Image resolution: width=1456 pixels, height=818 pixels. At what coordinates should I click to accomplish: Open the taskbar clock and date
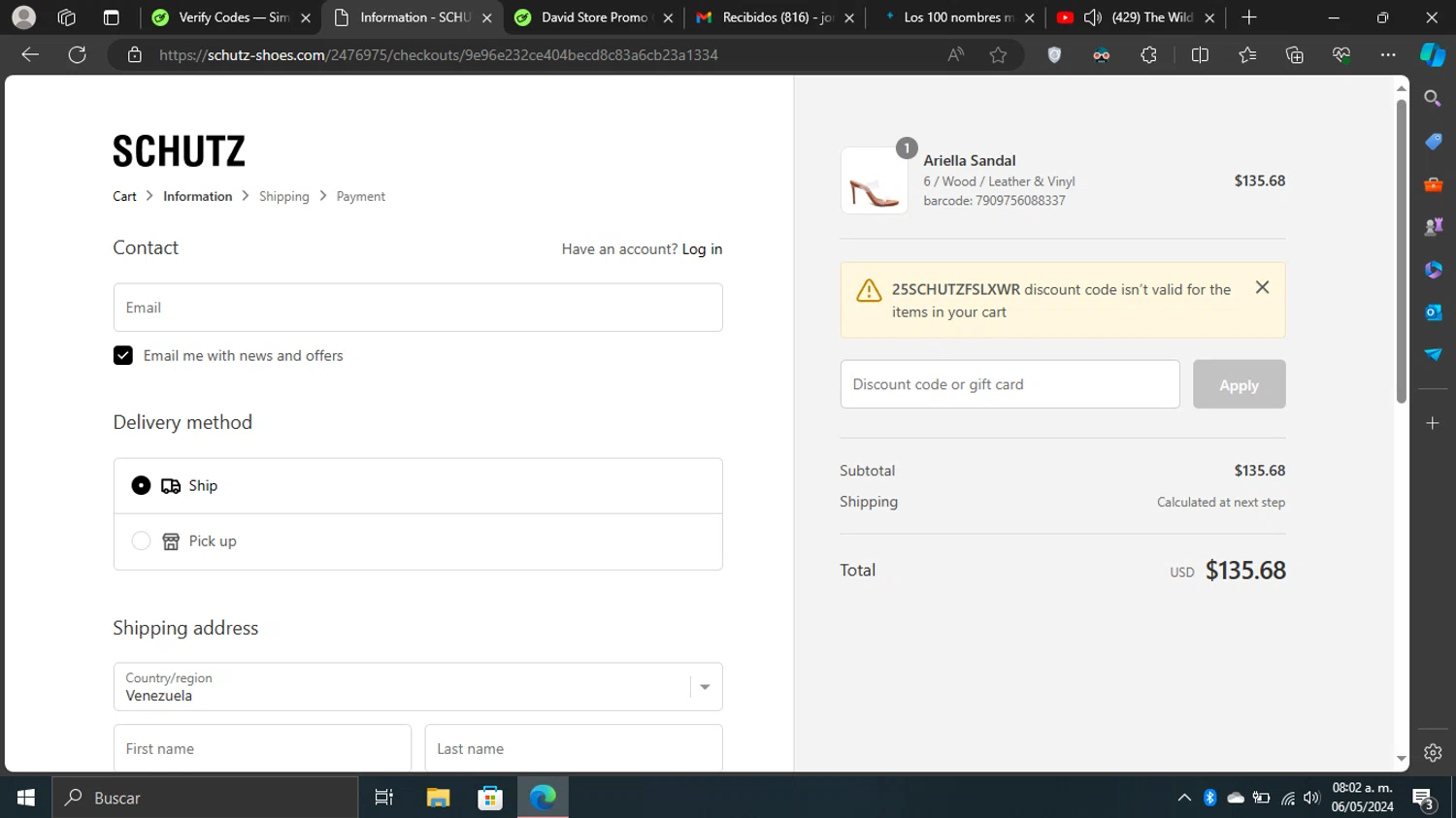point(1362,798)
